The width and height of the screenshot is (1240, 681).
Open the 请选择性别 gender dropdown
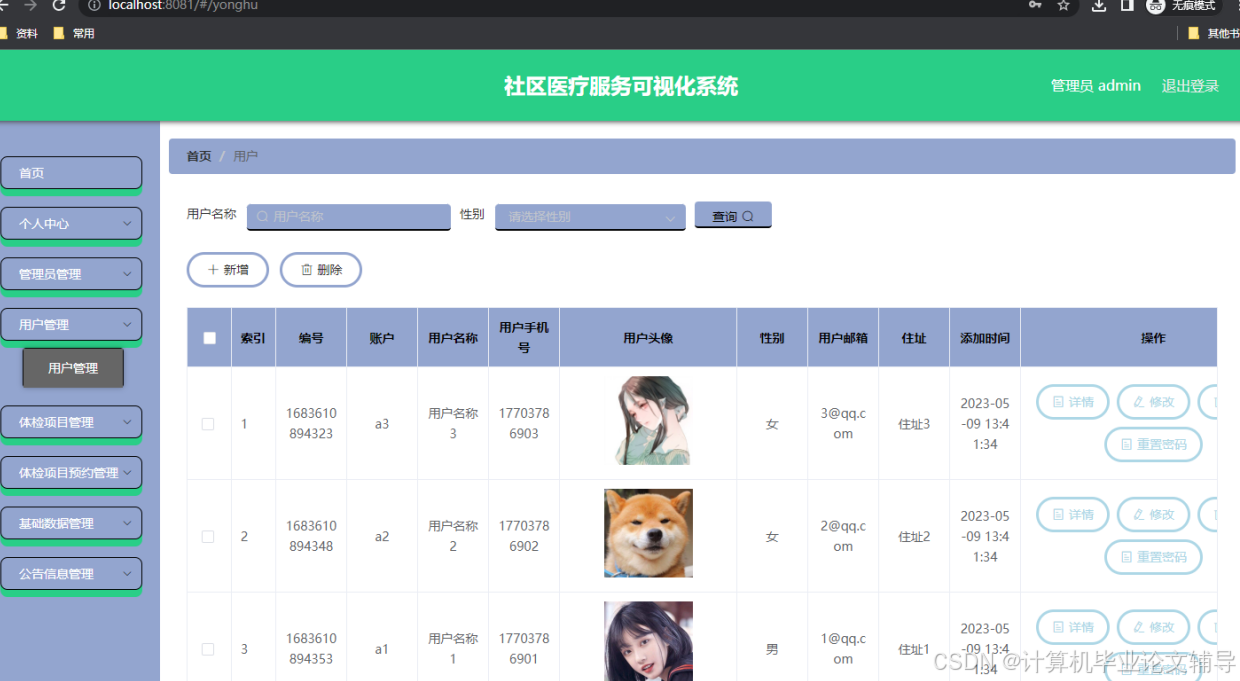(x=589, y=216)
